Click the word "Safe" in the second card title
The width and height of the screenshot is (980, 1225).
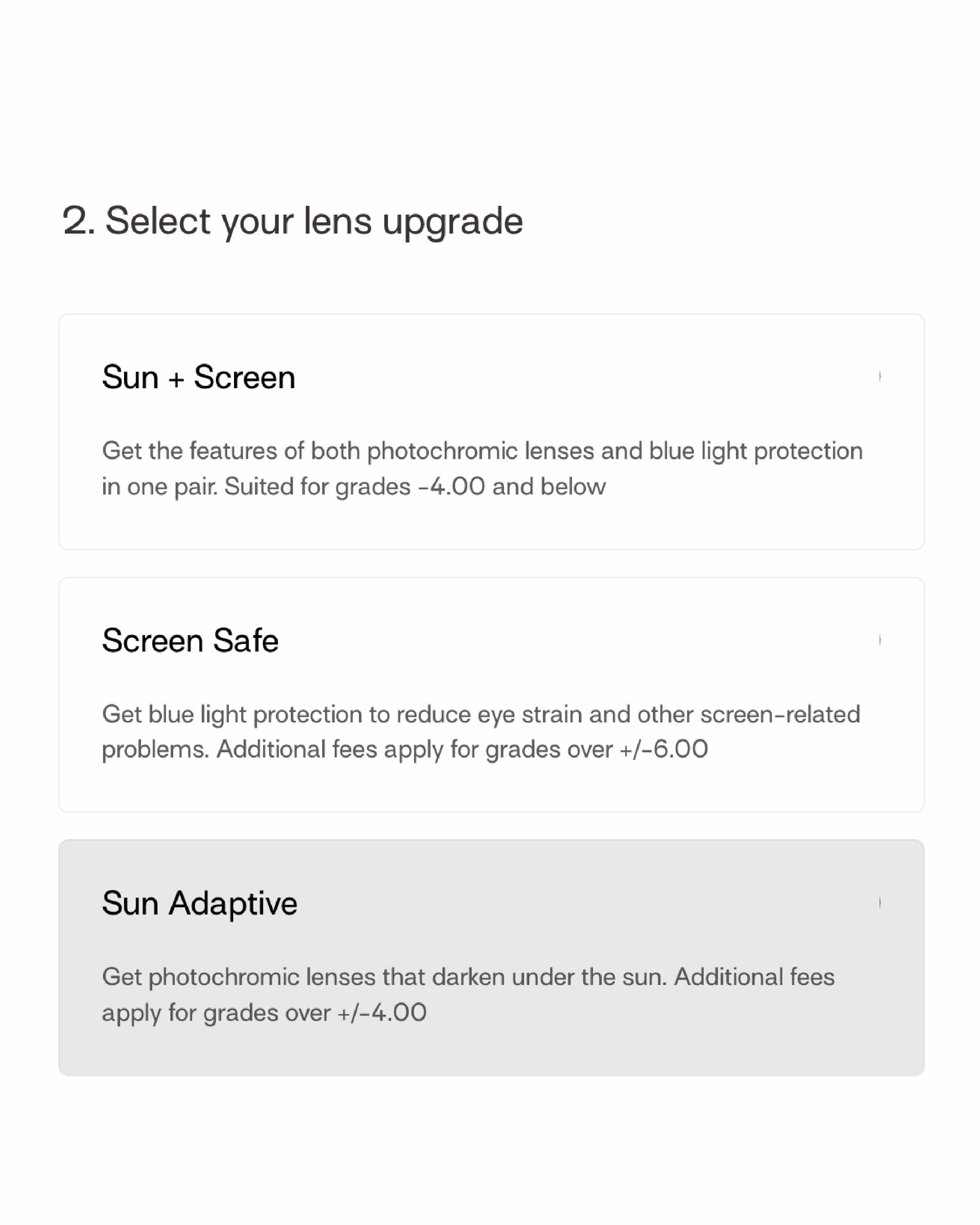pos(246,640)
